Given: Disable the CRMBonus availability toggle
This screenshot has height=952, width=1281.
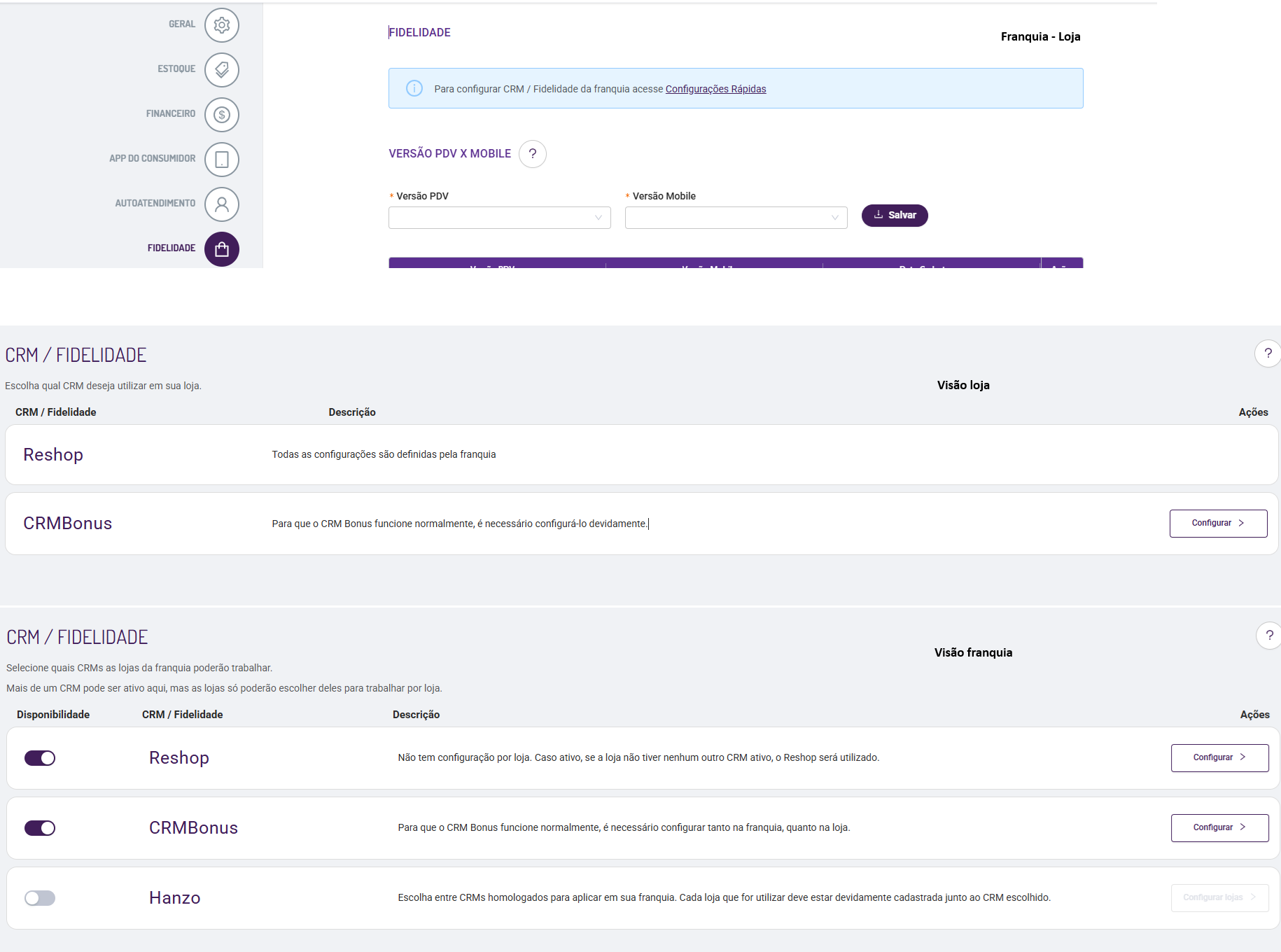Looking at the screenshot, I should [x=40, y=828].
